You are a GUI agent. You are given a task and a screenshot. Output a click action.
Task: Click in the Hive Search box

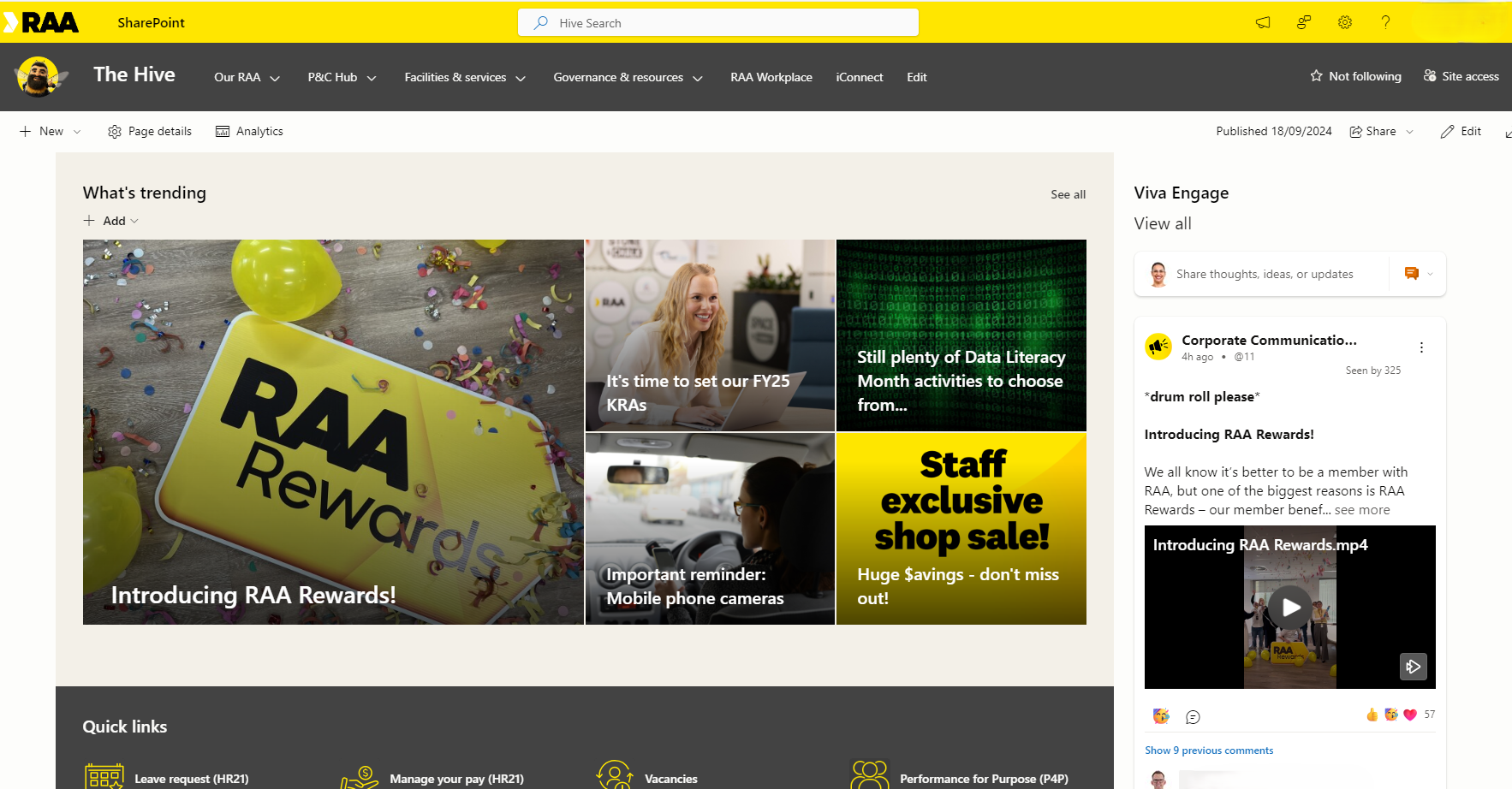coord(718,23)
